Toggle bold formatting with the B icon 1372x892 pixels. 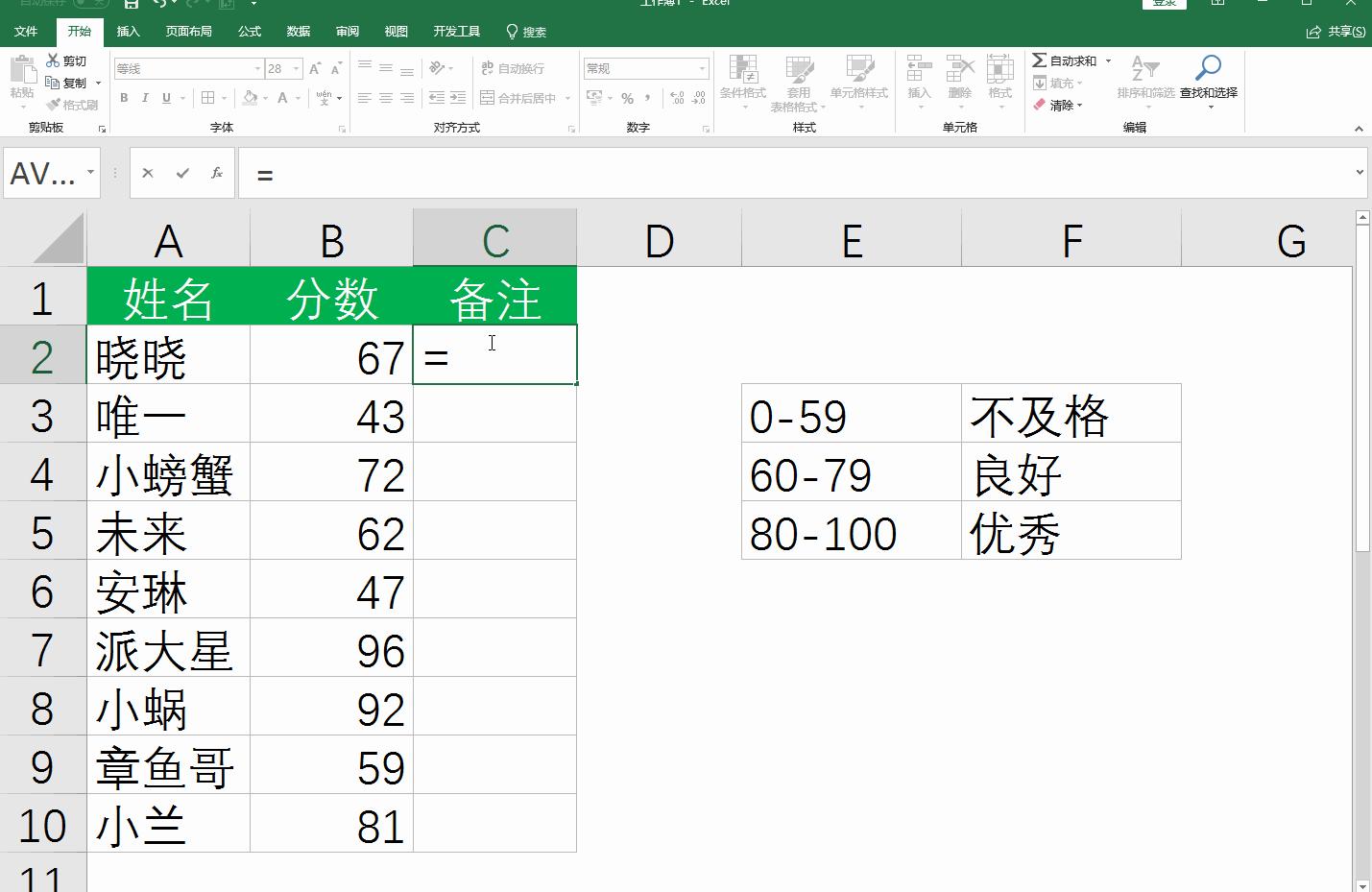click(x=124, y=97)
